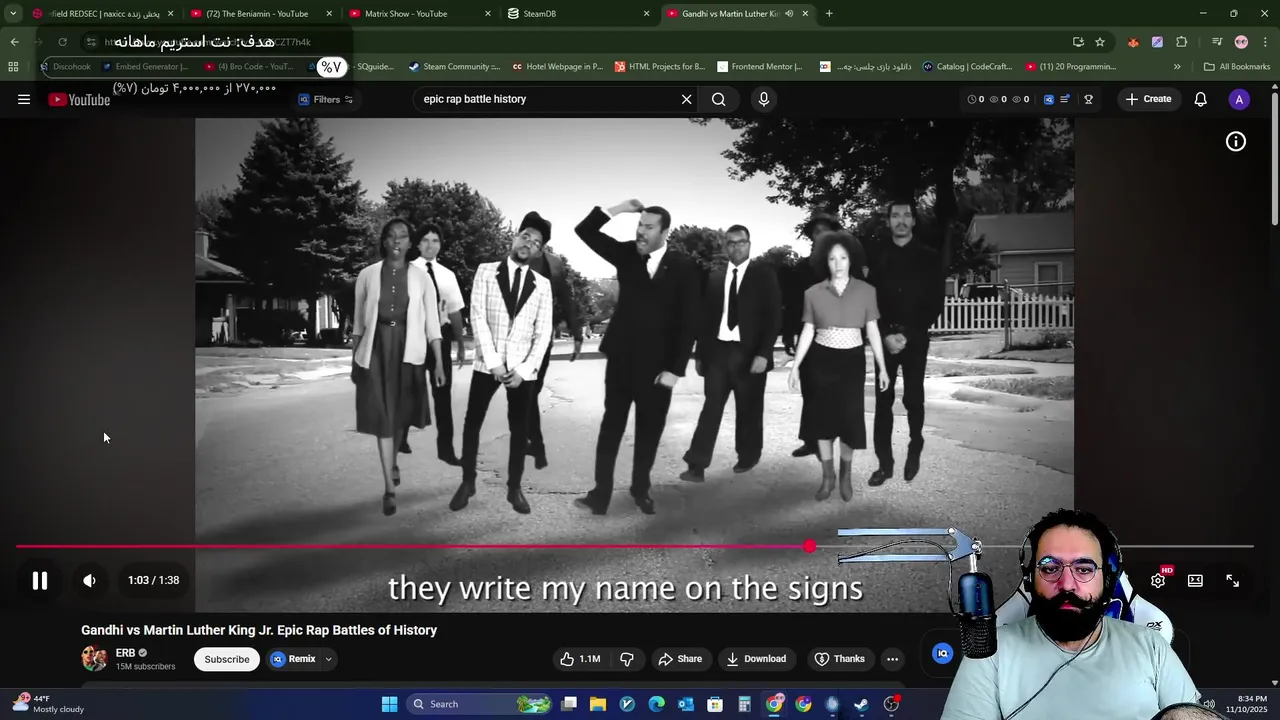Mute the Gandhi vs Martin Luther King tab audio
This screenshot has width=1280, height=720.
tap(789, 14)
